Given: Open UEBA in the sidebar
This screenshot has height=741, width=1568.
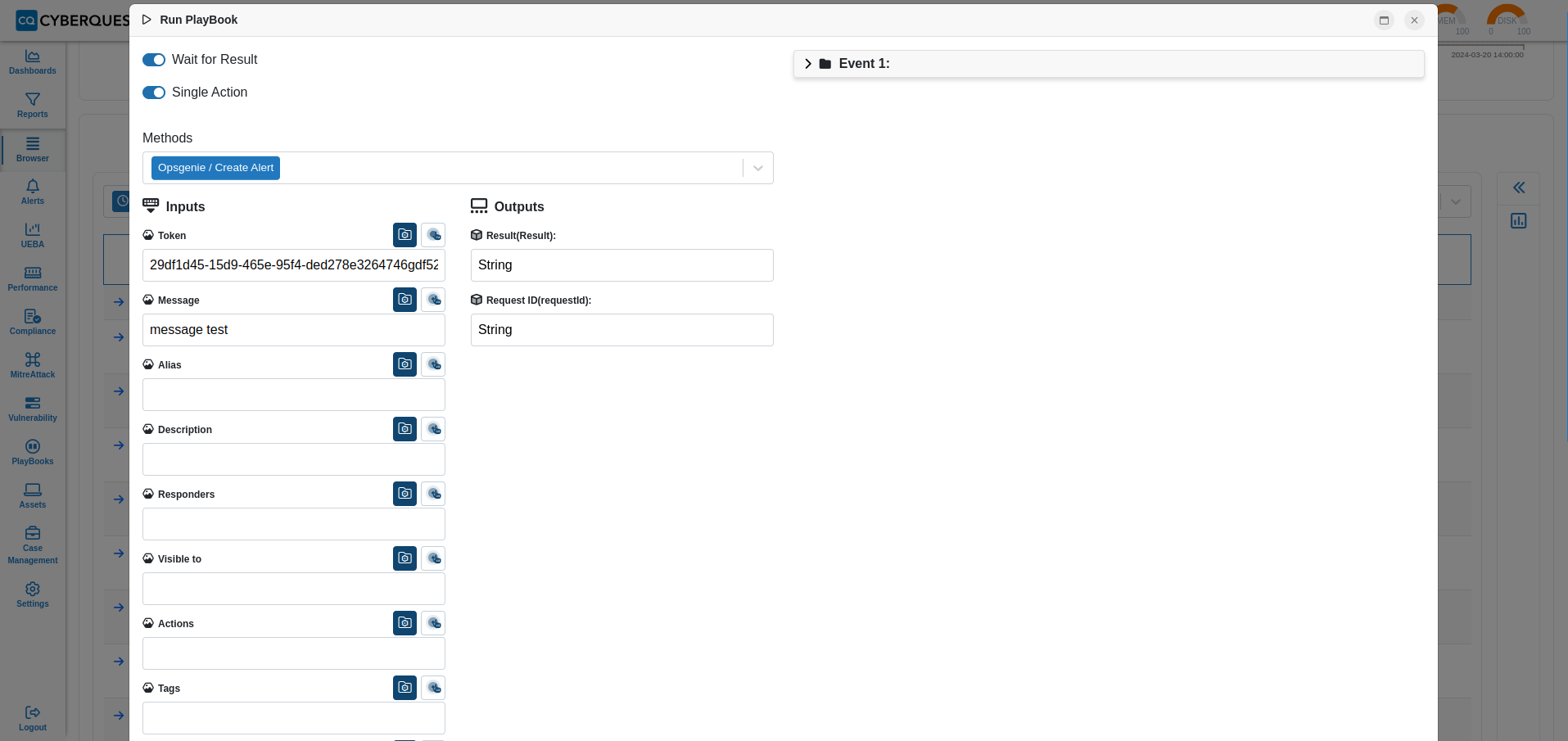Looking at the screenshot, I should [x=33, y=236].
